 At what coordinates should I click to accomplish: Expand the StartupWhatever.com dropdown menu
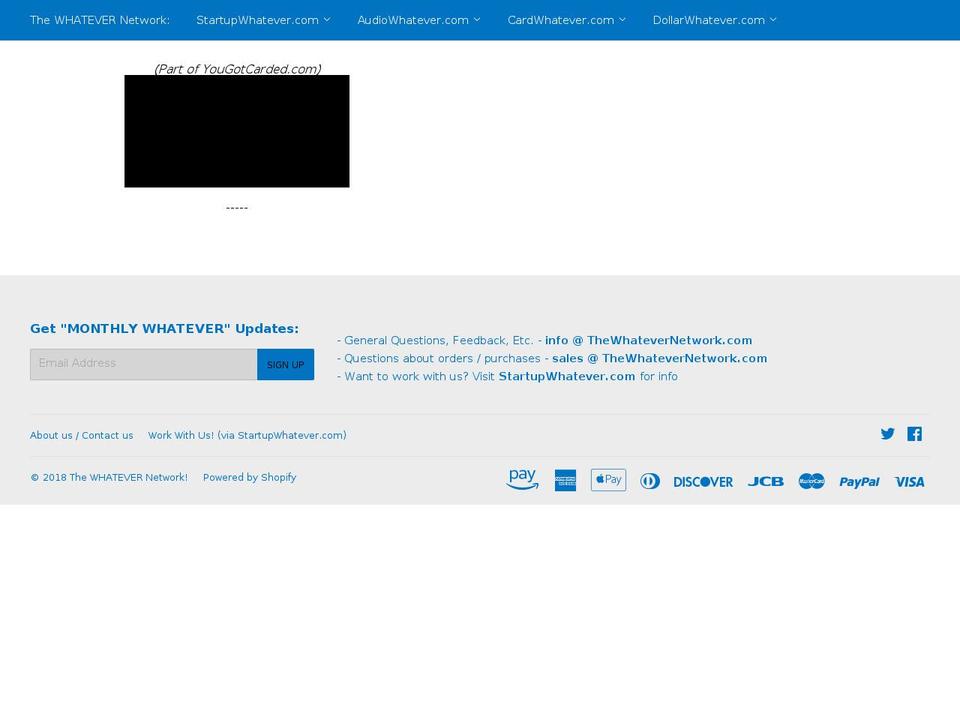(x=263, y=20)
